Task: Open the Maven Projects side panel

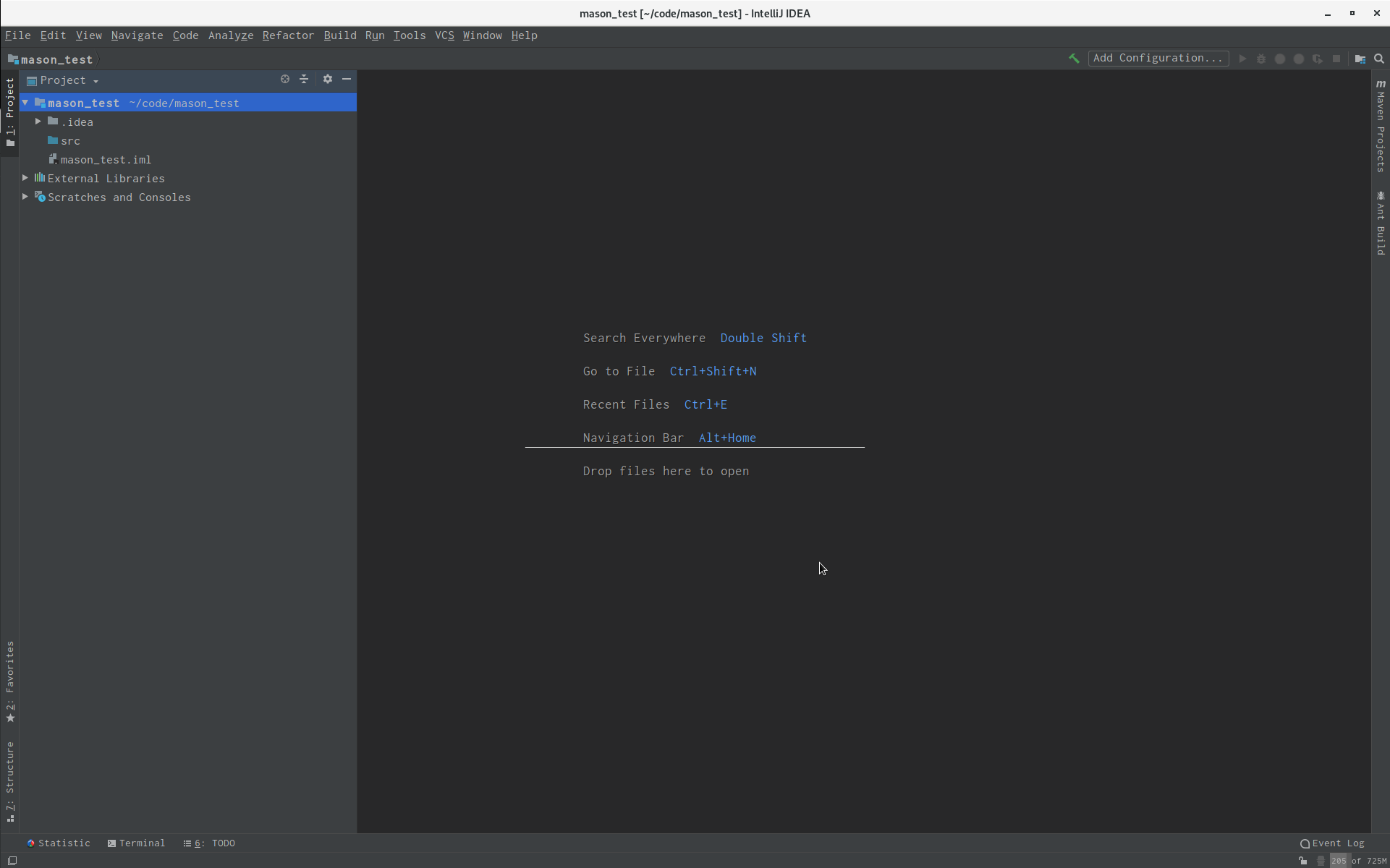Action: click(1381, 126)
